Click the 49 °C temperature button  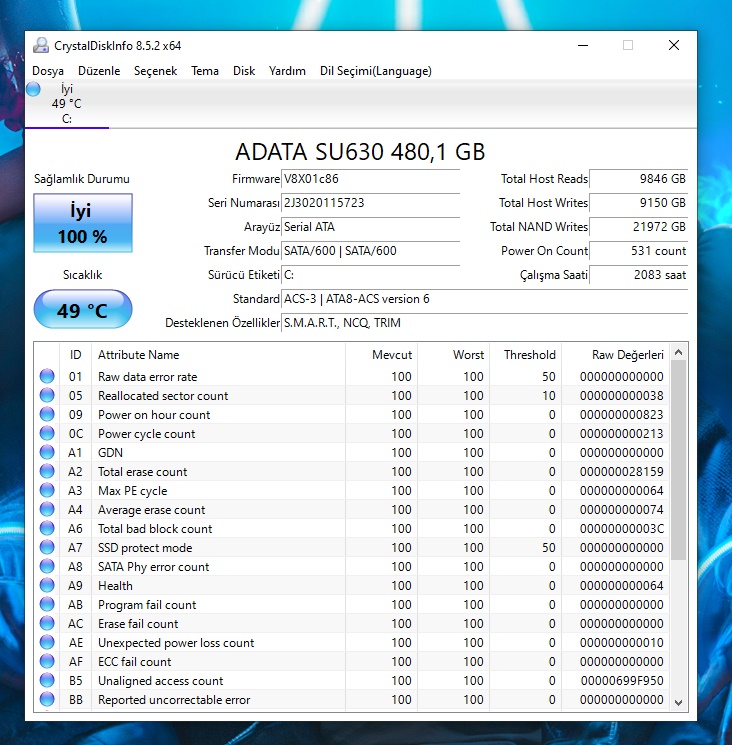point(82,310)
